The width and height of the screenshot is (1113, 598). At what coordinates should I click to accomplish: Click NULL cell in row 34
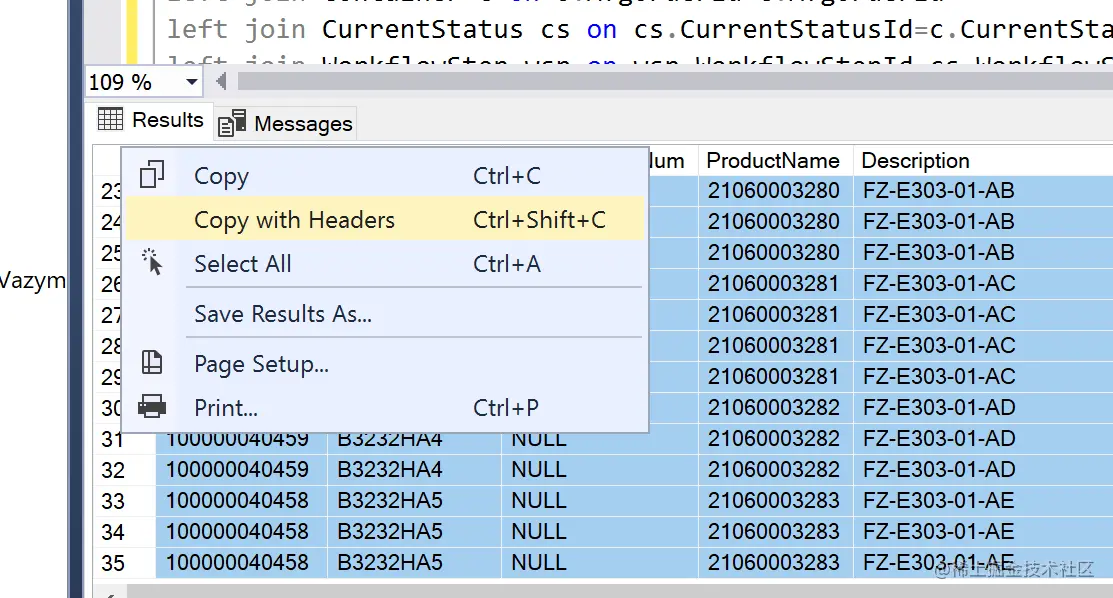(x=539, y=532)
